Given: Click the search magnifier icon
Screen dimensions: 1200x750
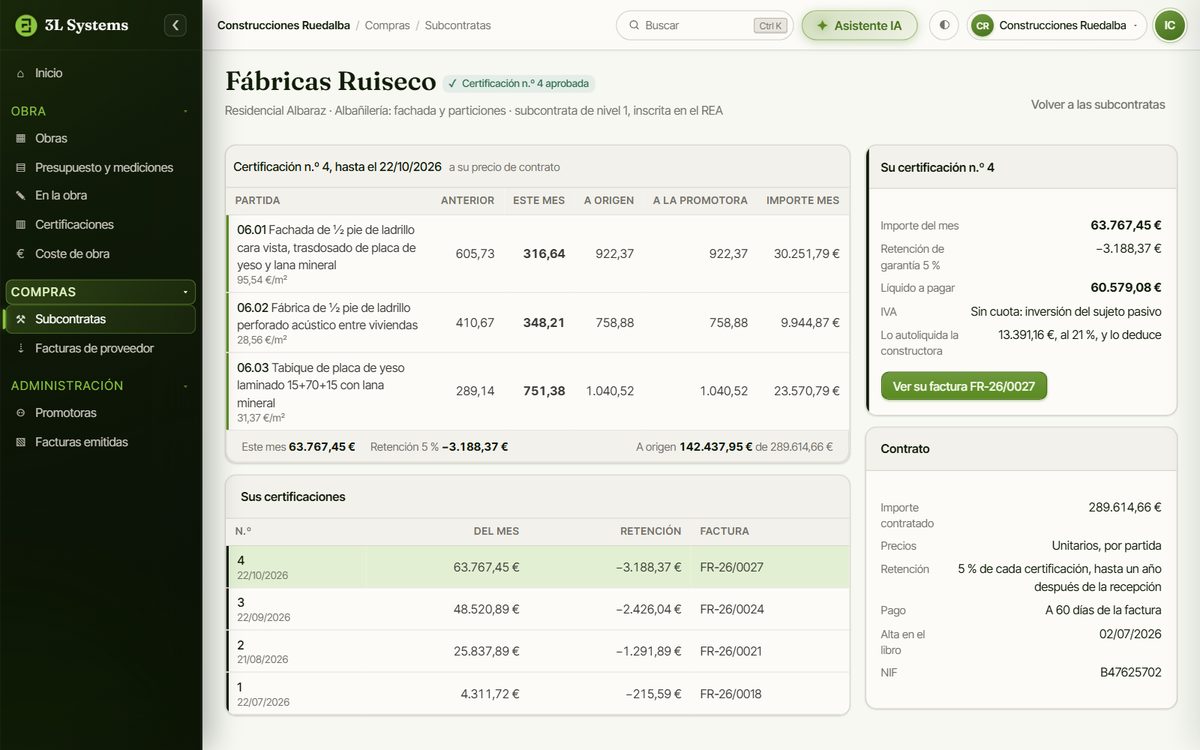Looking at the screenshot, I should coord(633,25).
